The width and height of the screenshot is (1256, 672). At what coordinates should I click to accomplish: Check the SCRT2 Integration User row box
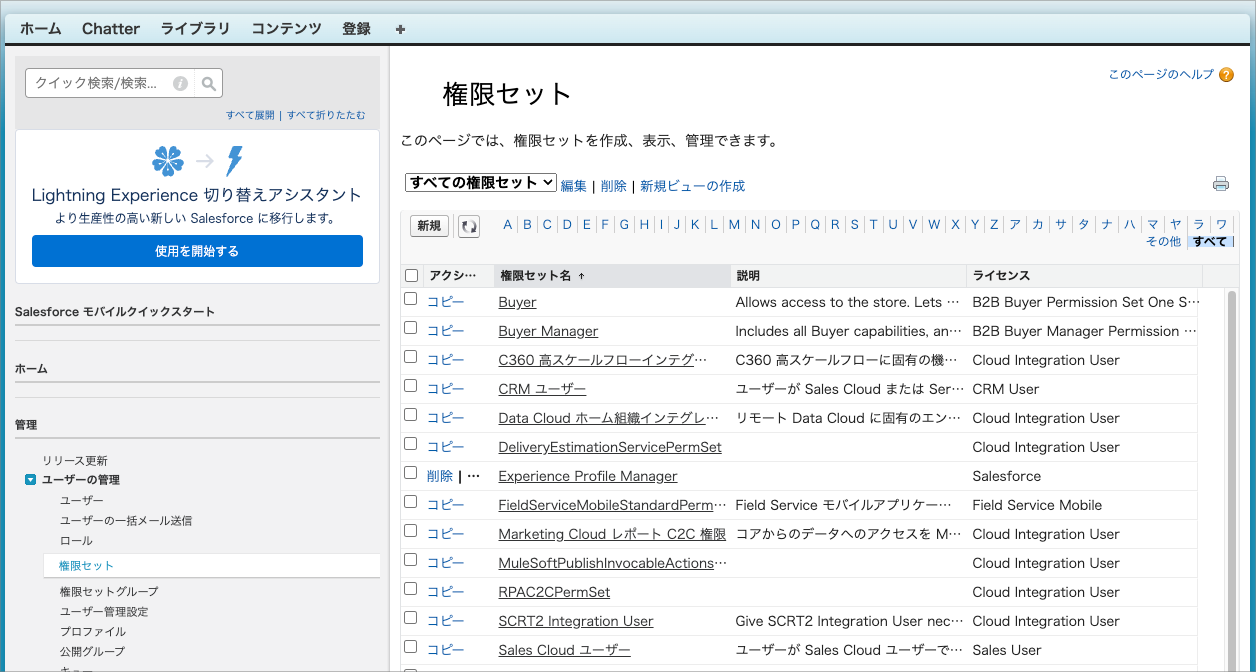[410, 618]
